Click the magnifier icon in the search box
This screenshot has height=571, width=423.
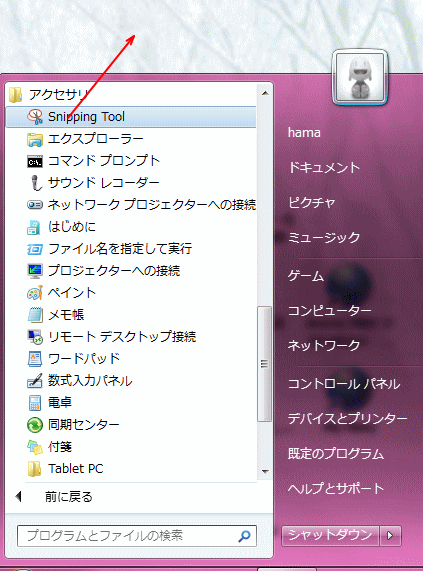coord(244,536)
